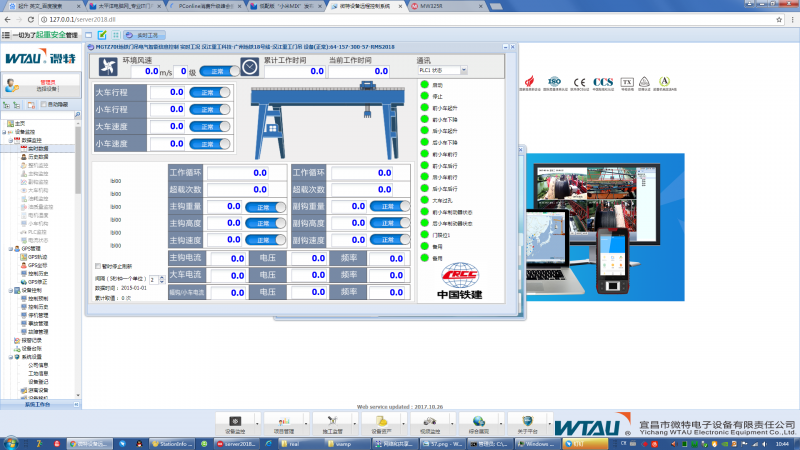Click the 累计工作时间 value field
The width and height of the screenshot is (800, 450).
[x=293, y=72]
